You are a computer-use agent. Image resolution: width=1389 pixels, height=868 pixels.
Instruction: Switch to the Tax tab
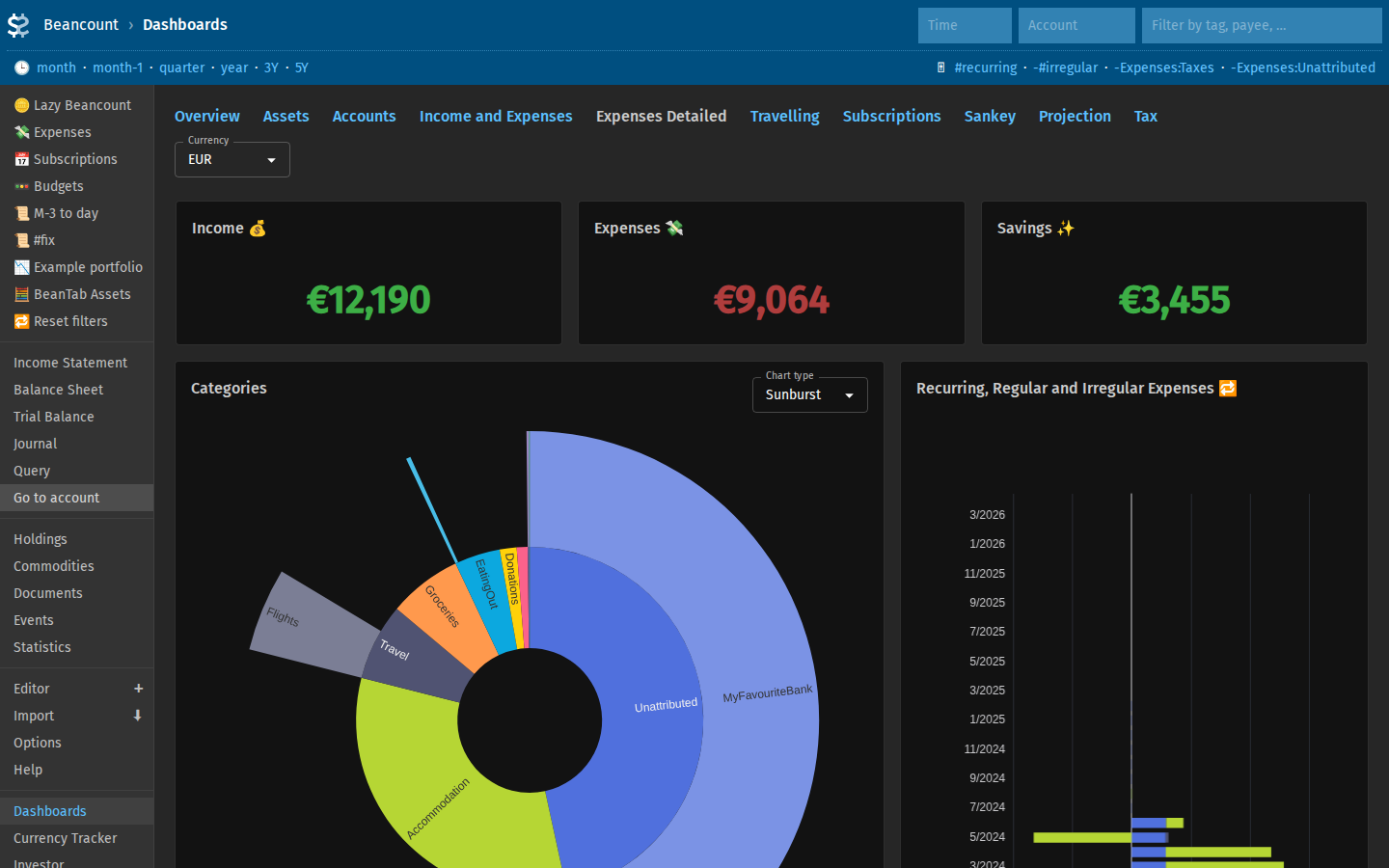[x=1146, y=116]
